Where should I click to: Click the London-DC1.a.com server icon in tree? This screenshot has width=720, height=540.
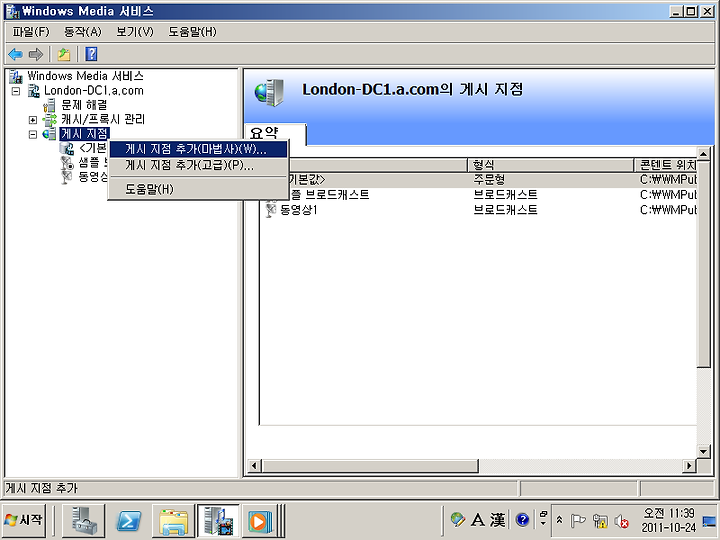[34, 91]
